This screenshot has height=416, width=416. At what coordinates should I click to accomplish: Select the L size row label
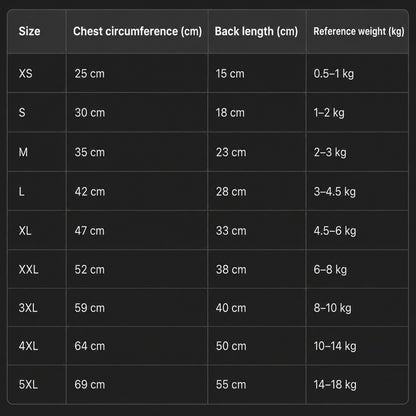pyautogui.click(x=21, y=191)
